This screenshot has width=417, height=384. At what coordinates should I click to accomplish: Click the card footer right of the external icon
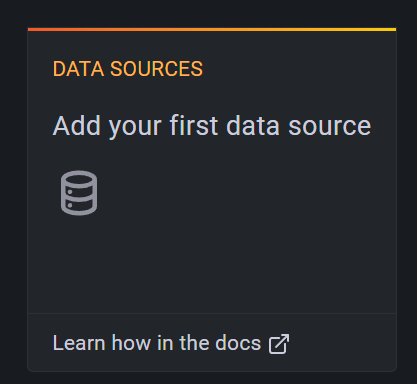(x=342, y=343)
